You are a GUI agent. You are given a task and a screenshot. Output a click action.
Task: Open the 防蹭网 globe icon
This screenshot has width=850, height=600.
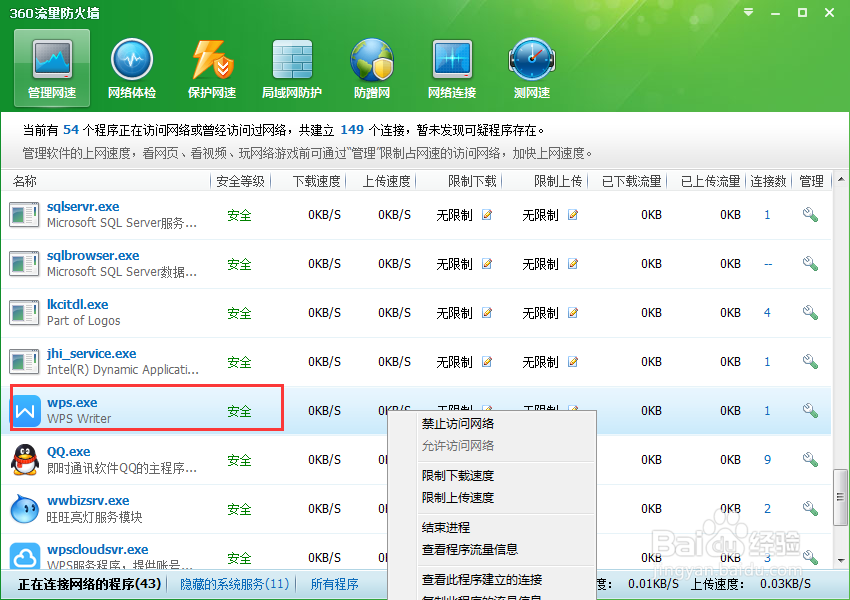[372, 68]
